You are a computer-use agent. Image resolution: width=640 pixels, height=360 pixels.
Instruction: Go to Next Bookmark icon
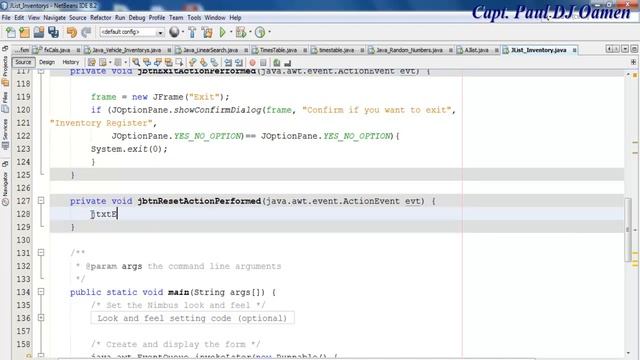(x=203, y=62)
